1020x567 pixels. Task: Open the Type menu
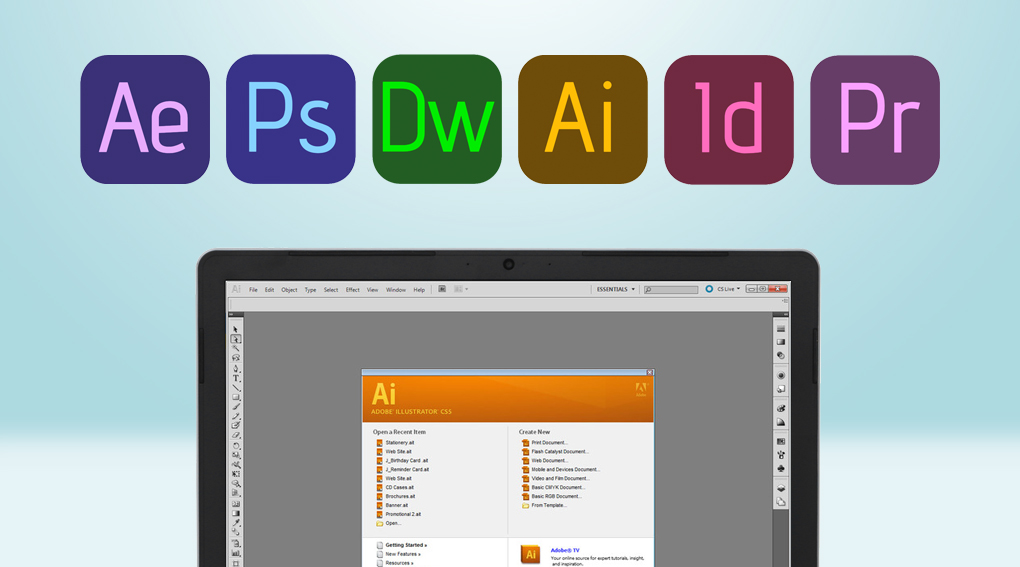310,290
